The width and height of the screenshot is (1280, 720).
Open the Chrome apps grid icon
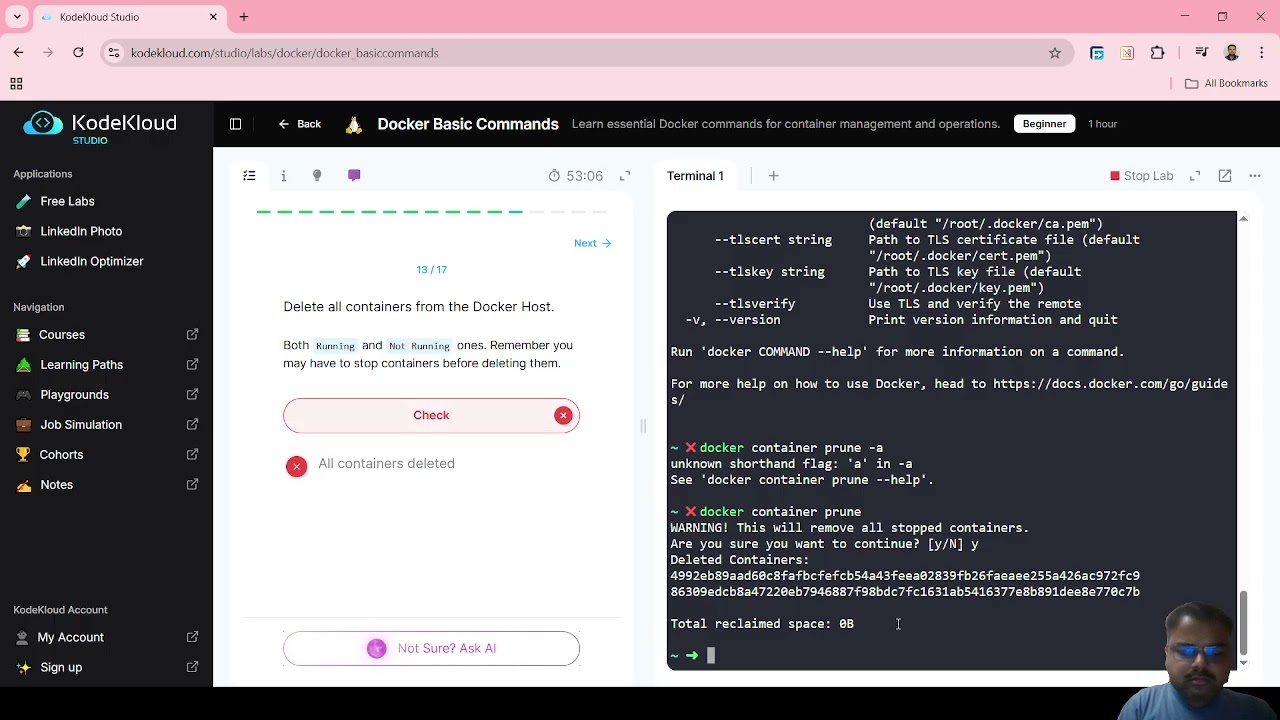(16, 84)
